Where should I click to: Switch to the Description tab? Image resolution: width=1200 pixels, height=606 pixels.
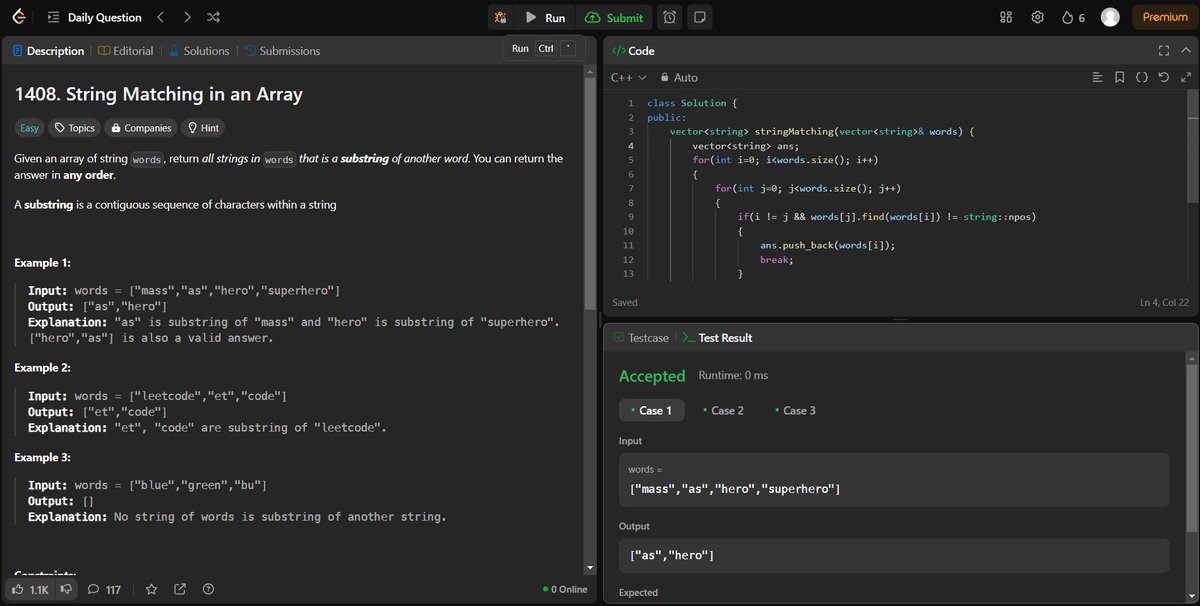[49, 51]
